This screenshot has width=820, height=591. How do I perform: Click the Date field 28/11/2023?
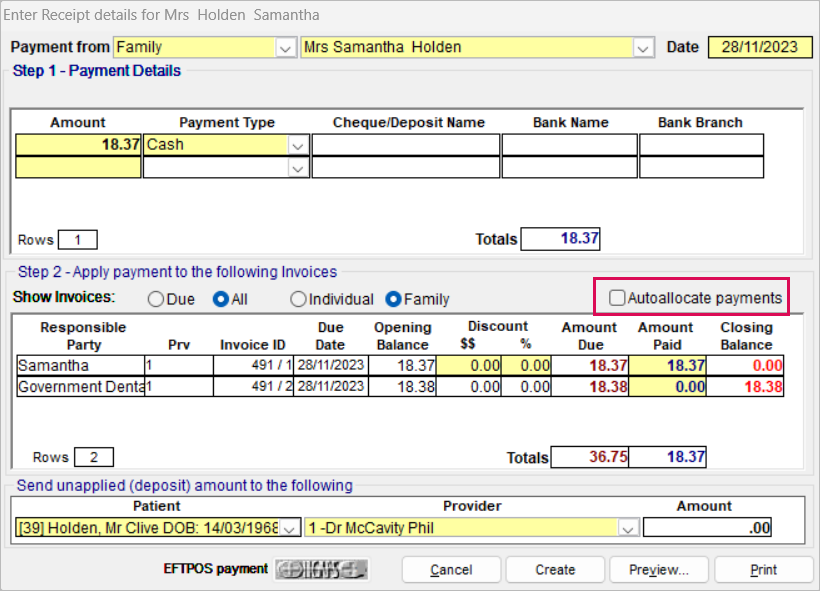(x=760, y=47)
